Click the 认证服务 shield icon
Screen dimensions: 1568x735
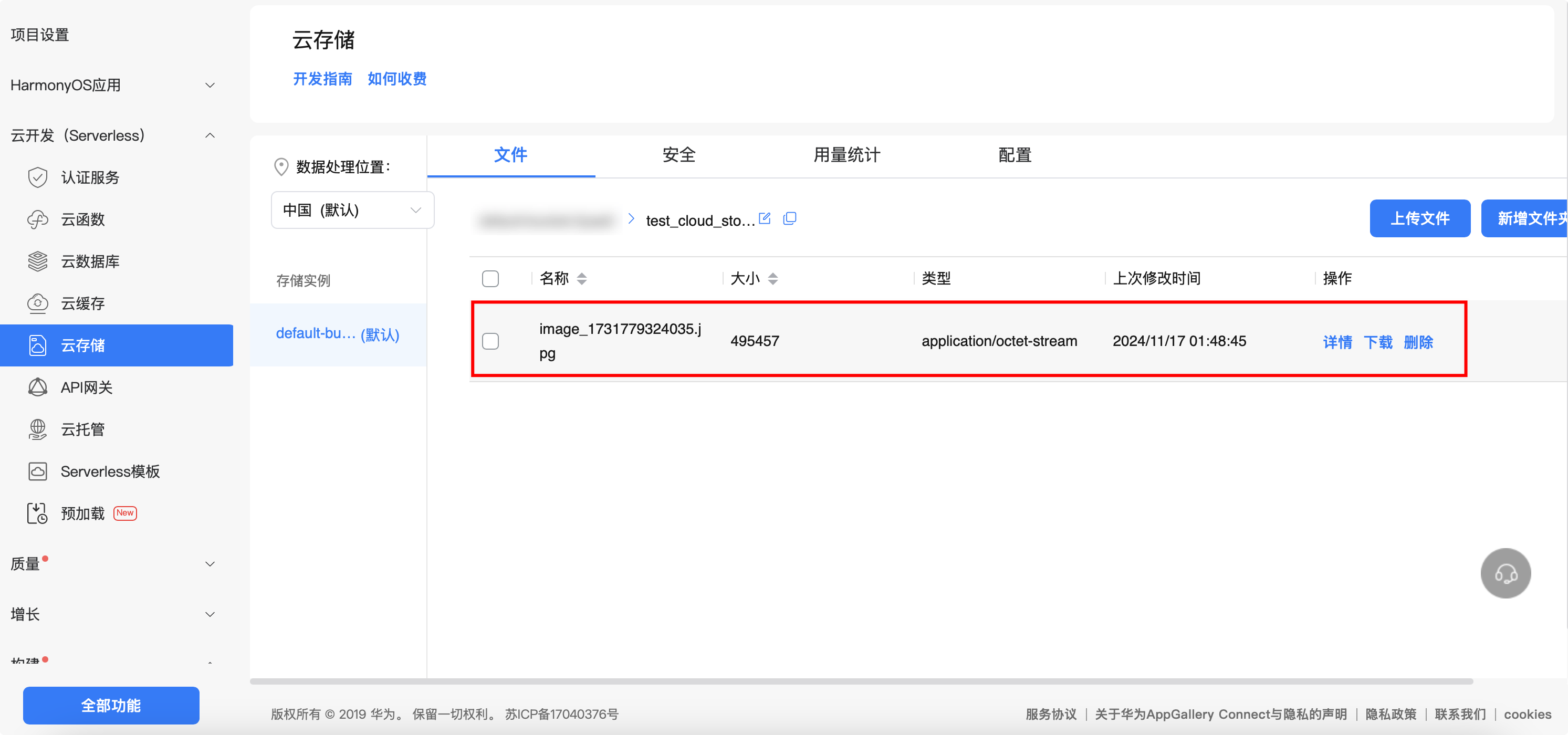click(38, 177)
